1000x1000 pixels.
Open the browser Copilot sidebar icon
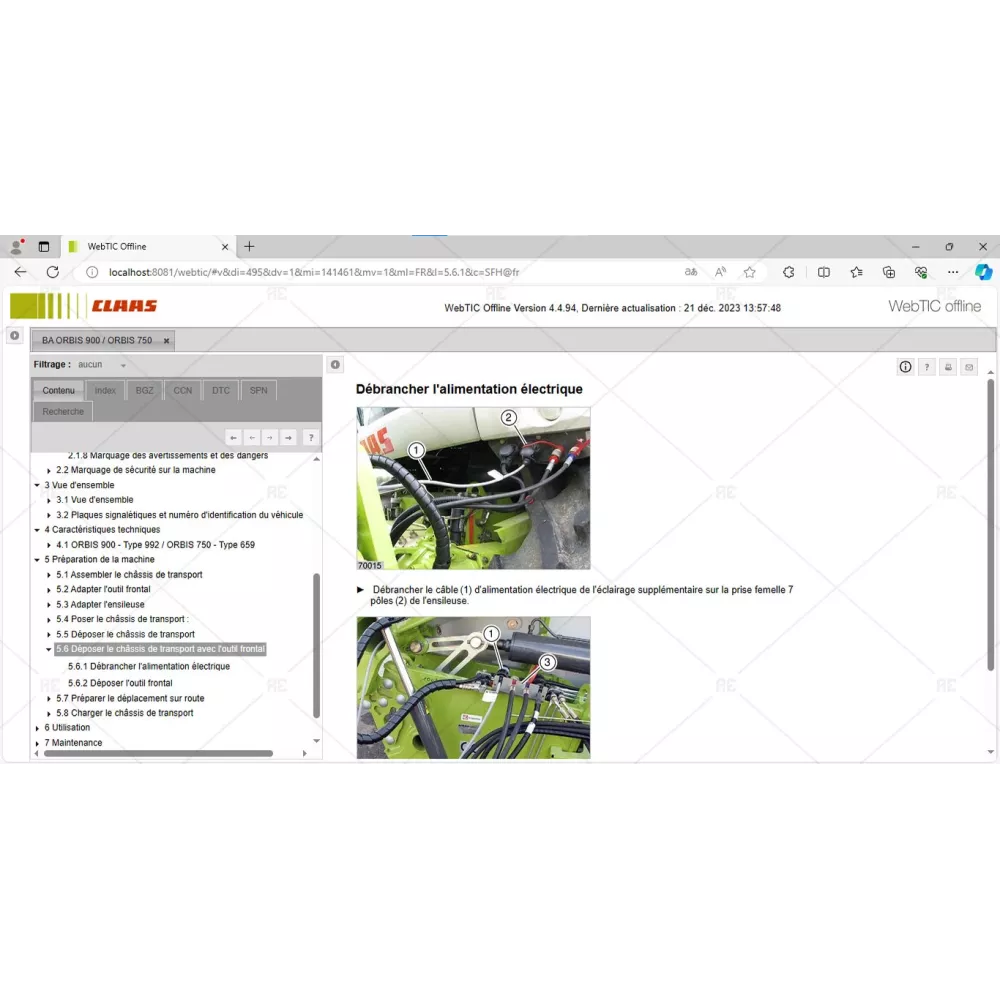982,272
